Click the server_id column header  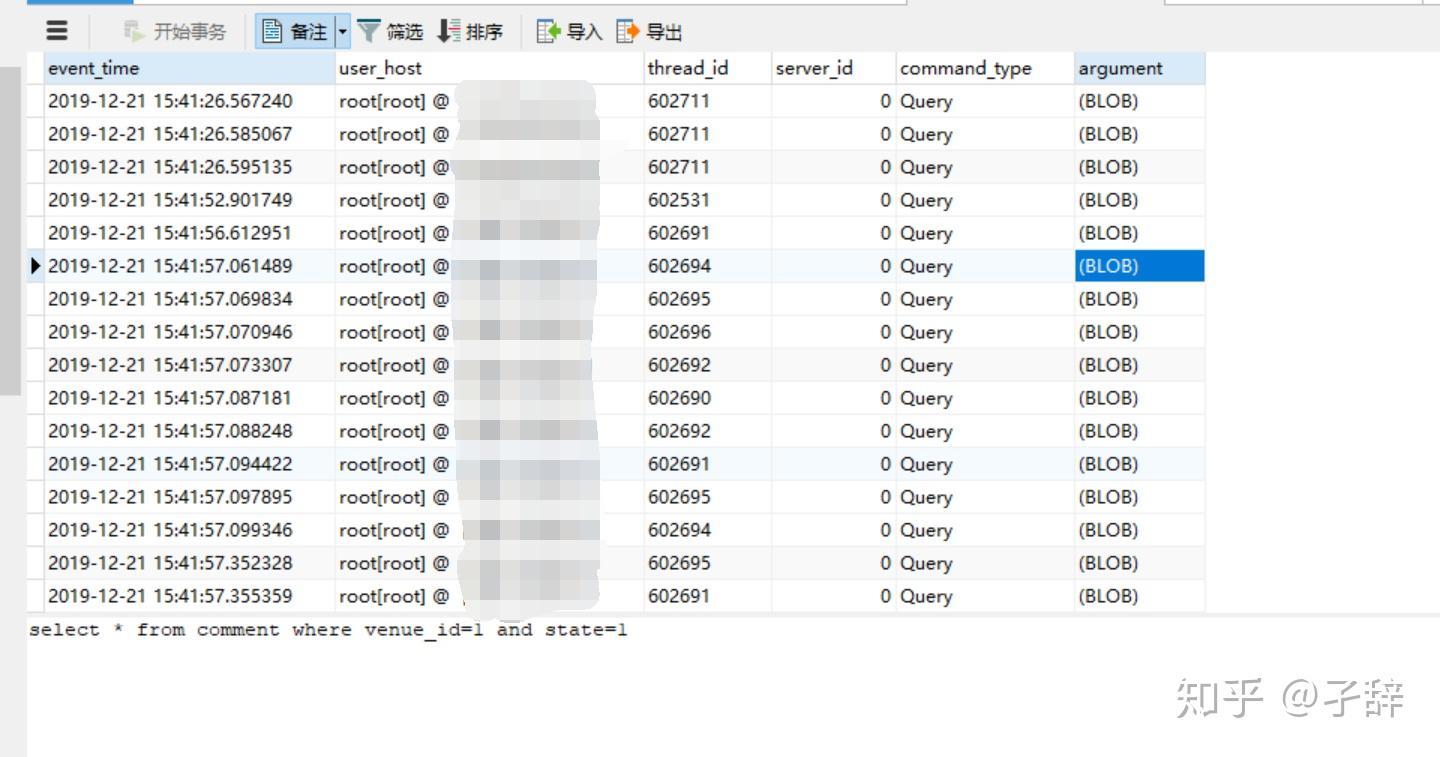click(x=813, y=68)
